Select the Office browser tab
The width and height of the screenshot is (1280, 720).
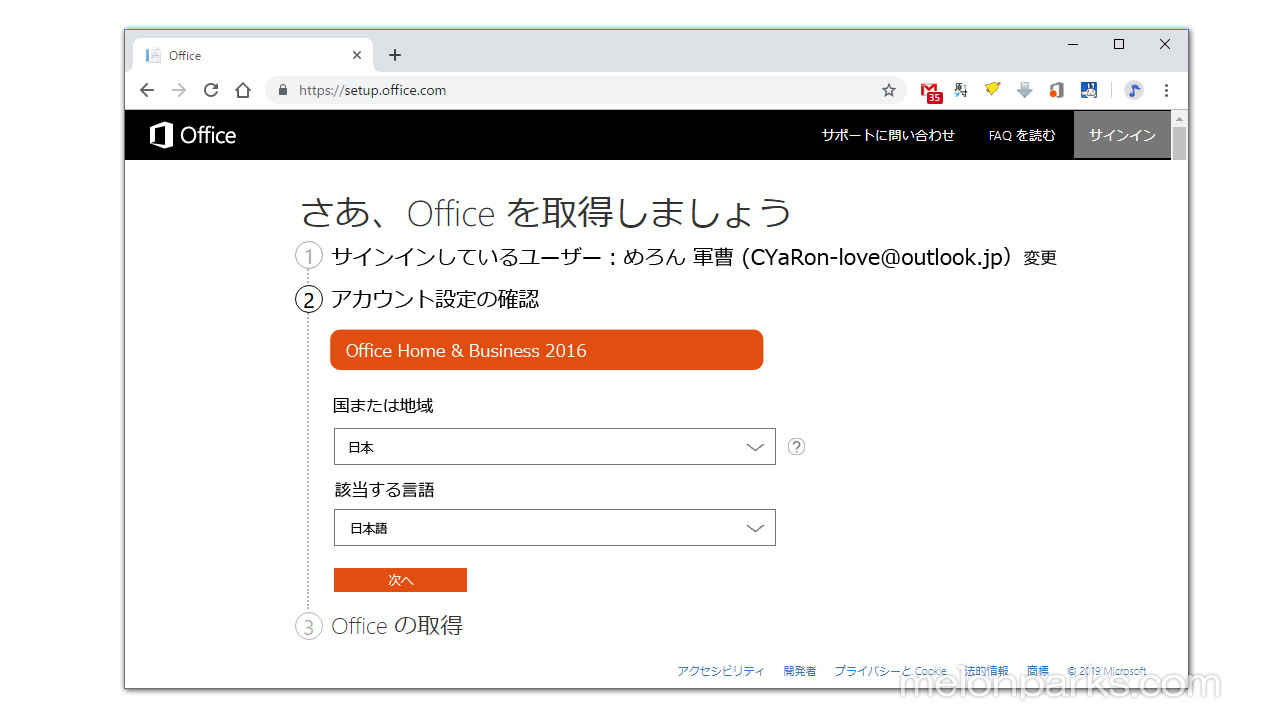click(253, 55)
